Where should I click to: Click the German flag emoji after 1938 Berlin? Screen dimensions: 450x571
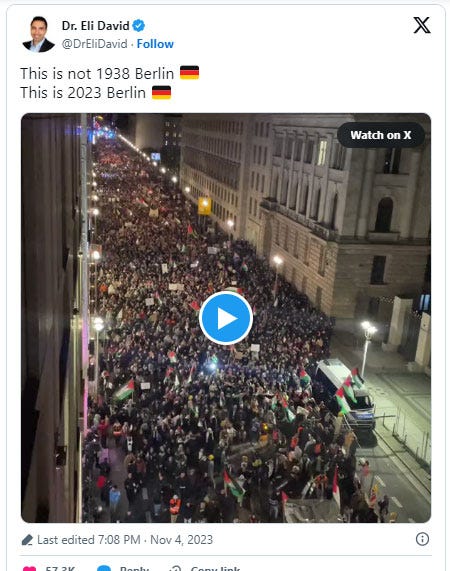tap(190, 73)
